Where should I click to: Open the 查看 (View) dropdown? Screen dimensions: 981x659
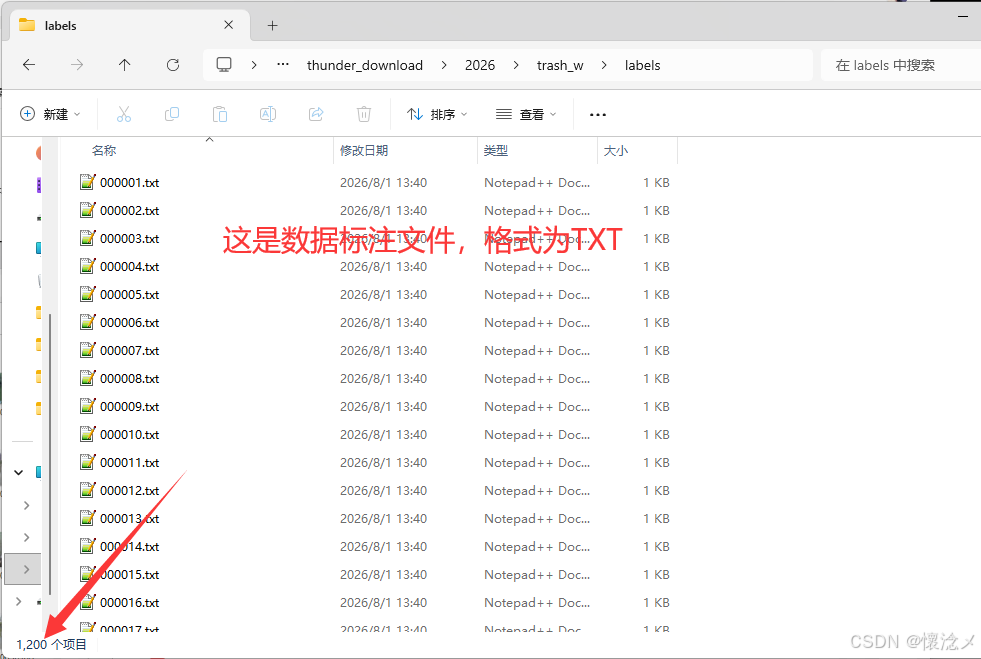click(526, 114)
